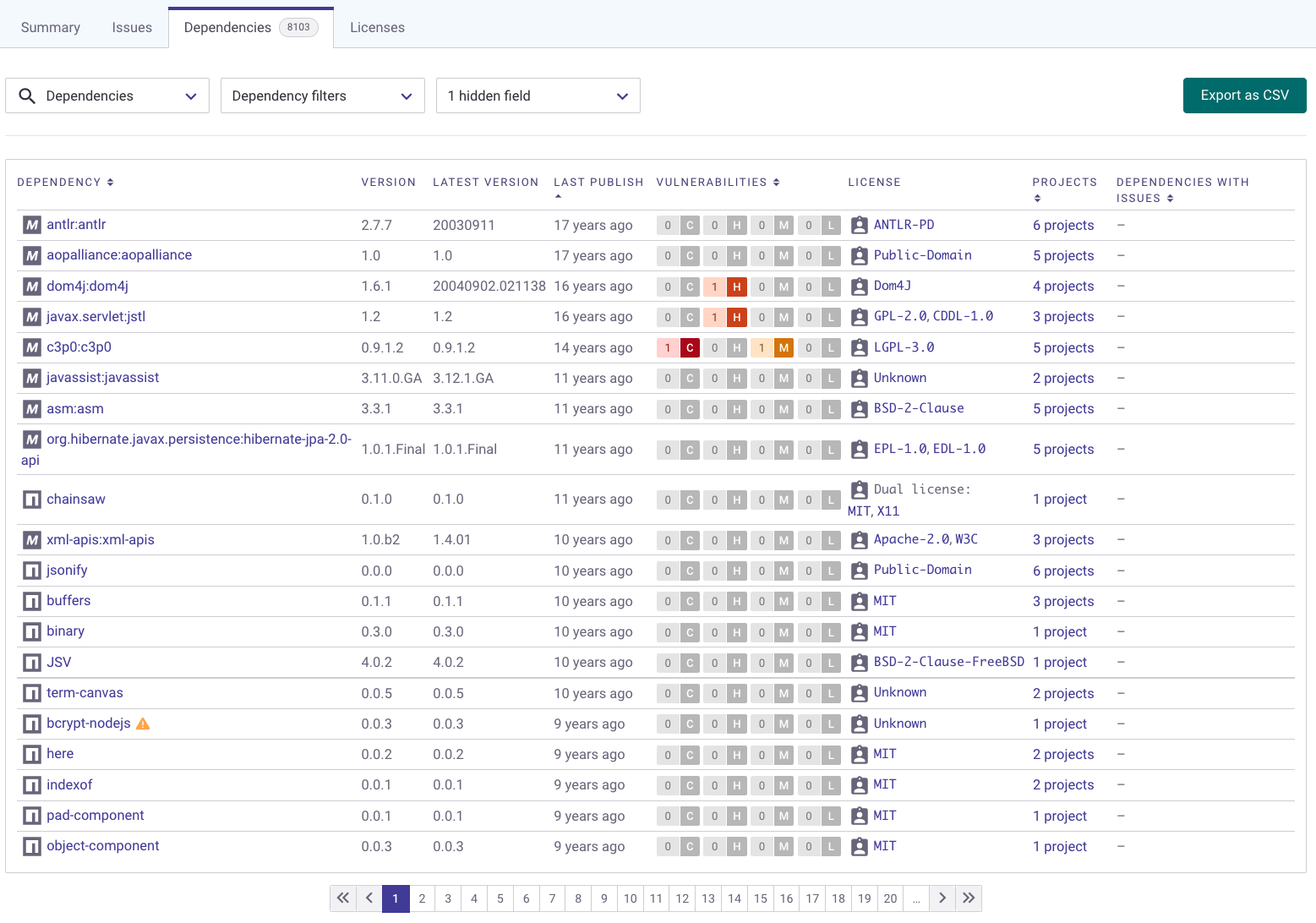
Task: Go to next page with right arrow
Action: coord(942,898)
